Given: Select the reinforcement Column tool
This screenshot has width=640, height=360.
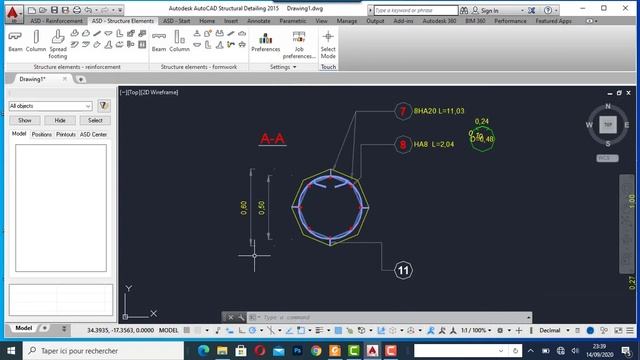Looking at the screenshot, I should click(x=36, y=41).
